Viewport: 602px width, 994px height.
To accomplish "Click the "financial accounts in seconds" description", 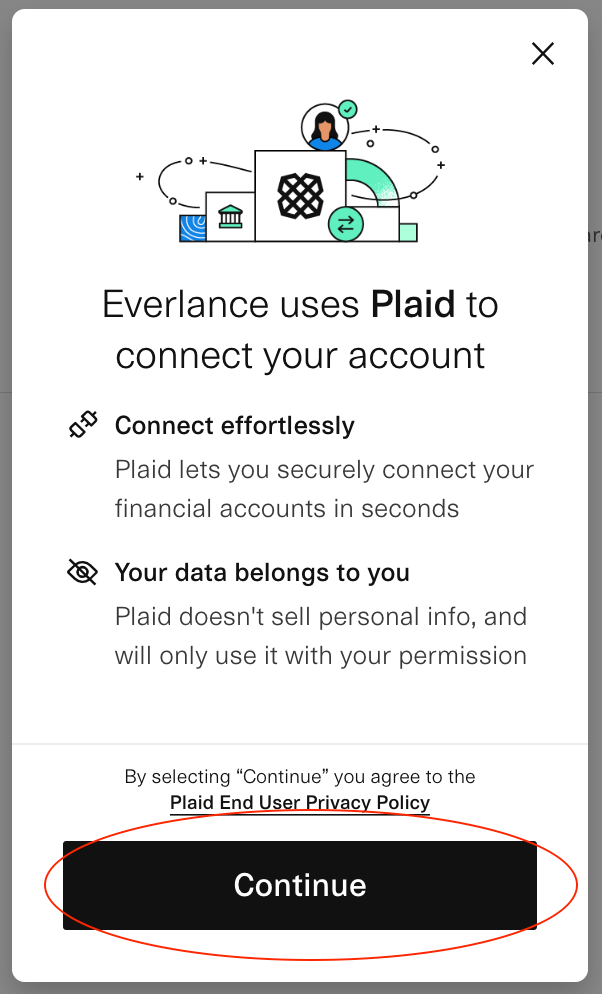I will tap(287, 508).
